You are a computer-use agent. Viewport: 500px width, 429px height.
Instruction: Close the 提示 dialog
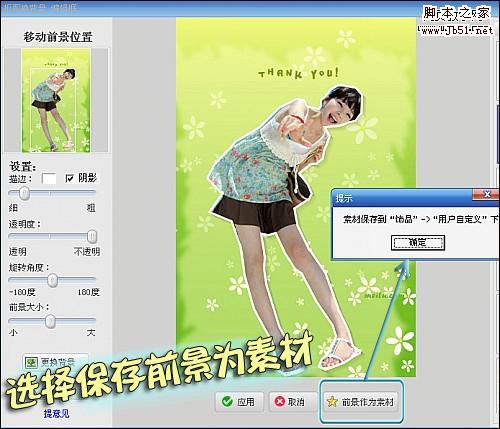click(x=487, y=194)
